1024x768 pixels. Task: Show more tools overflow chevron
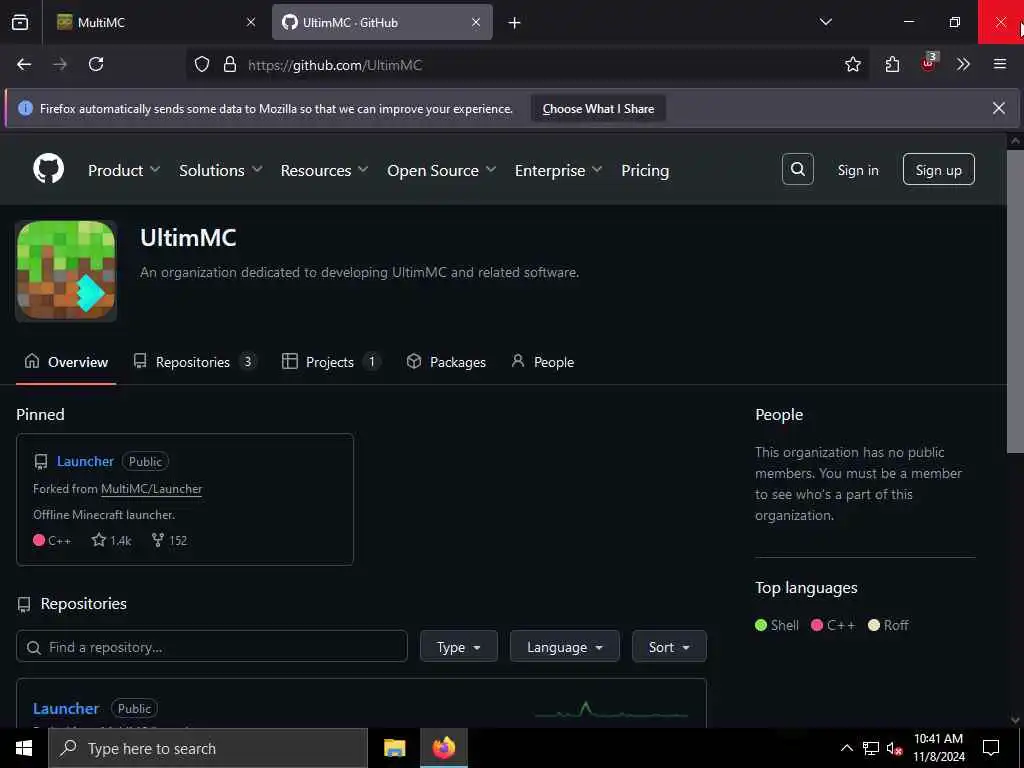(963, 64)
